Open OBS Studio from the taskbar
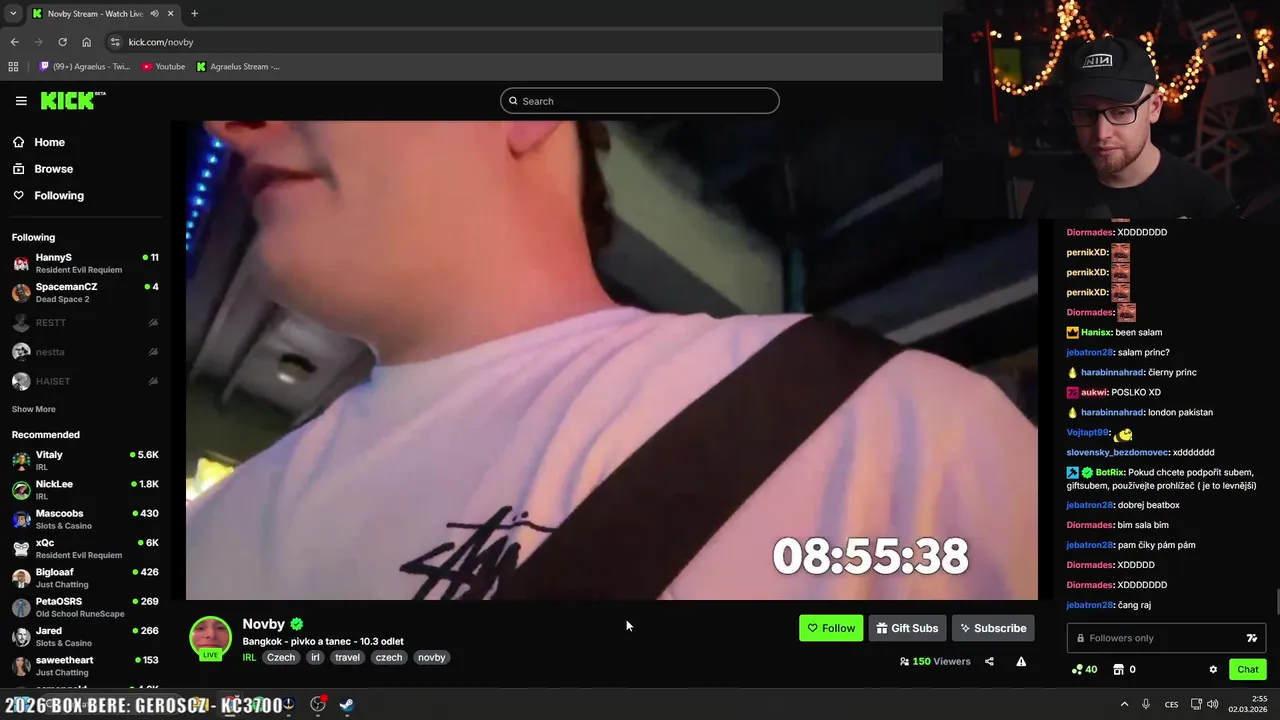Screen dimensions: 1280x720 [318, 704]
